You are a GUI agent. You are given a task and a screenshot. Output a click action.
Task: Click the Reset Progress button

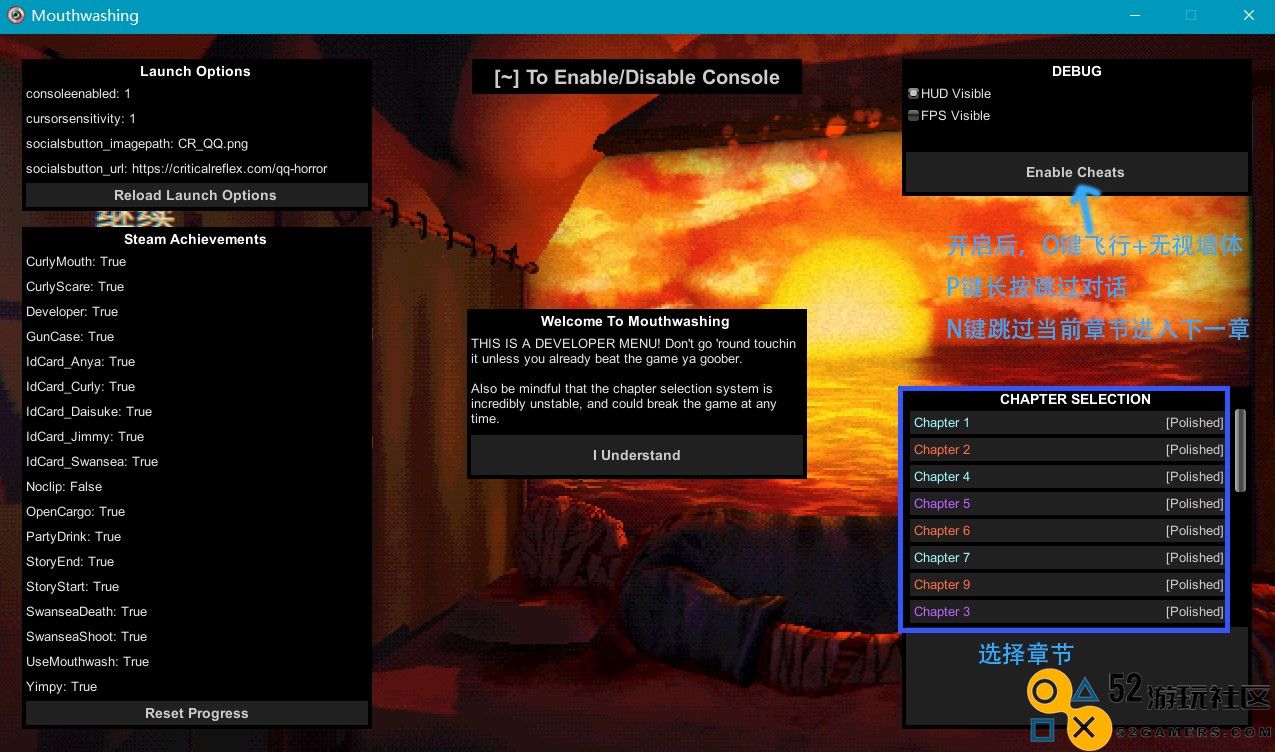tap(196, 713)
